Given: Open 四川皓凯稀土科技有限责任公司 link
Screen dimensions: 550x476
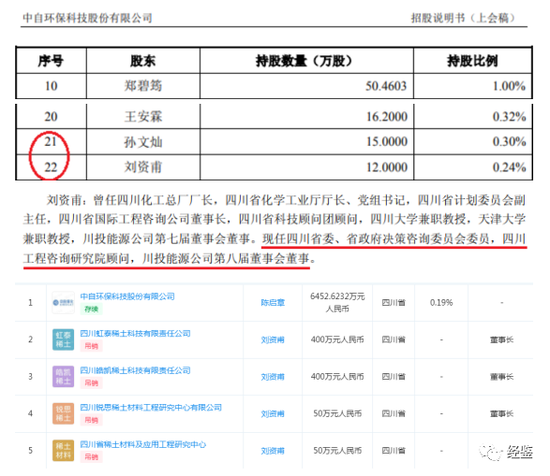Looking at the screenshot, I should (135, 370).
